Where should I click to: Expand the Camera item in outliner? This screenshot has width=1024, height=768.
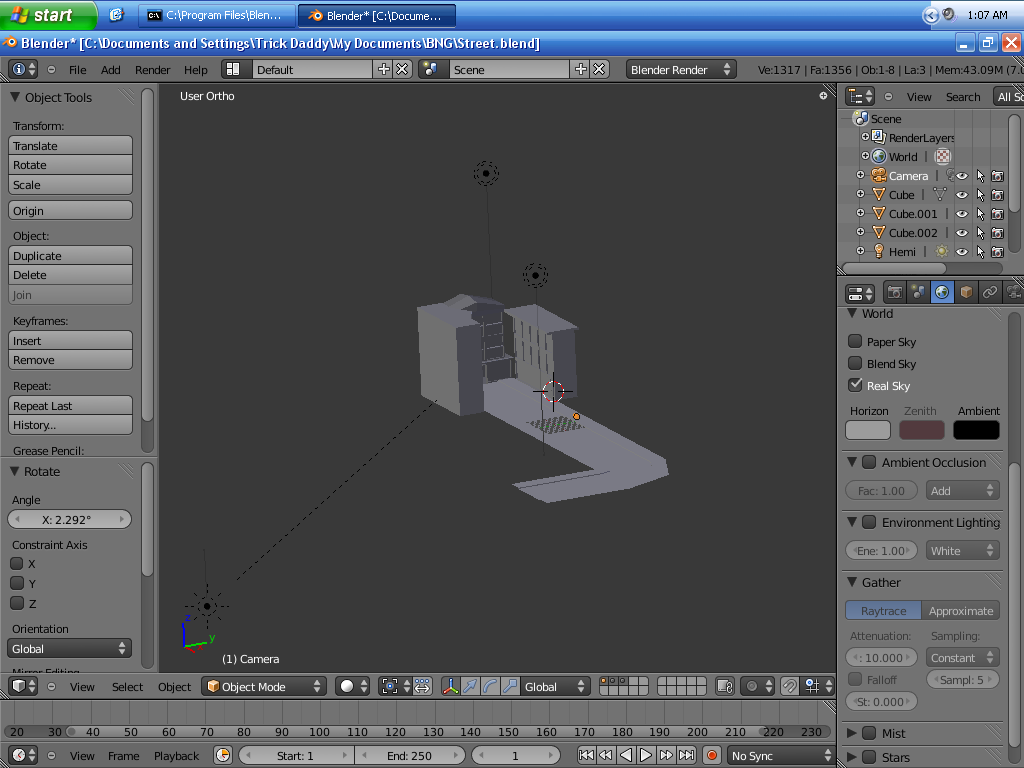pos(860,176)
